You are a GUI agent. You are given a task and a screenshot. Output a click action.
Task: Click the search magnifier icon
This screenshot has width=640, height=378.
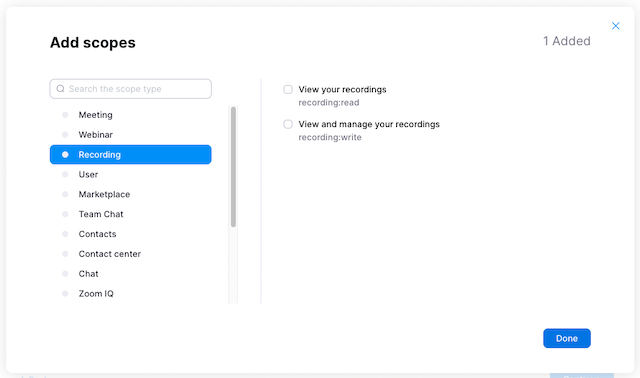pos(60,89)
